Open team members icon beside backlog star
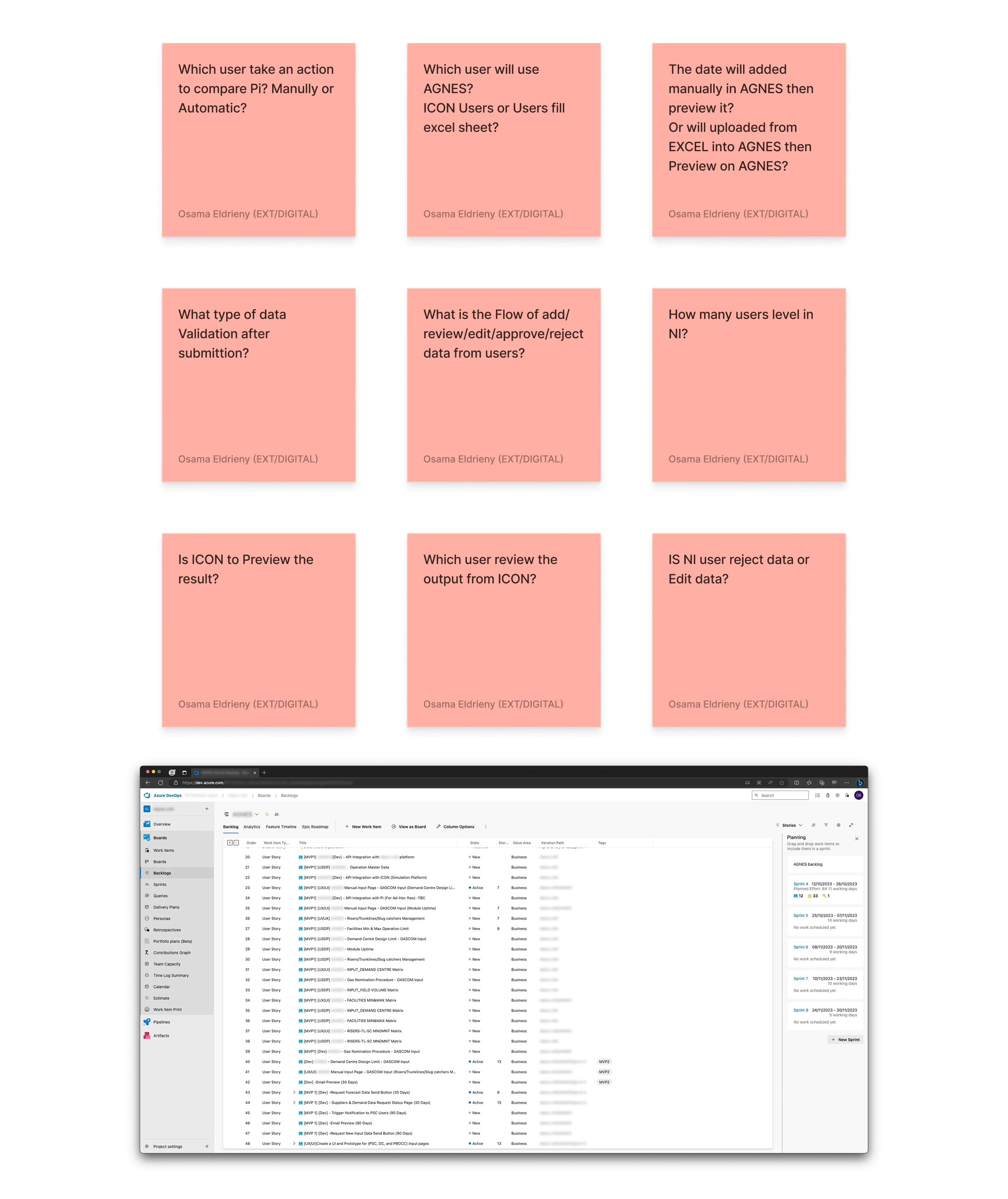 coord(277,814)
